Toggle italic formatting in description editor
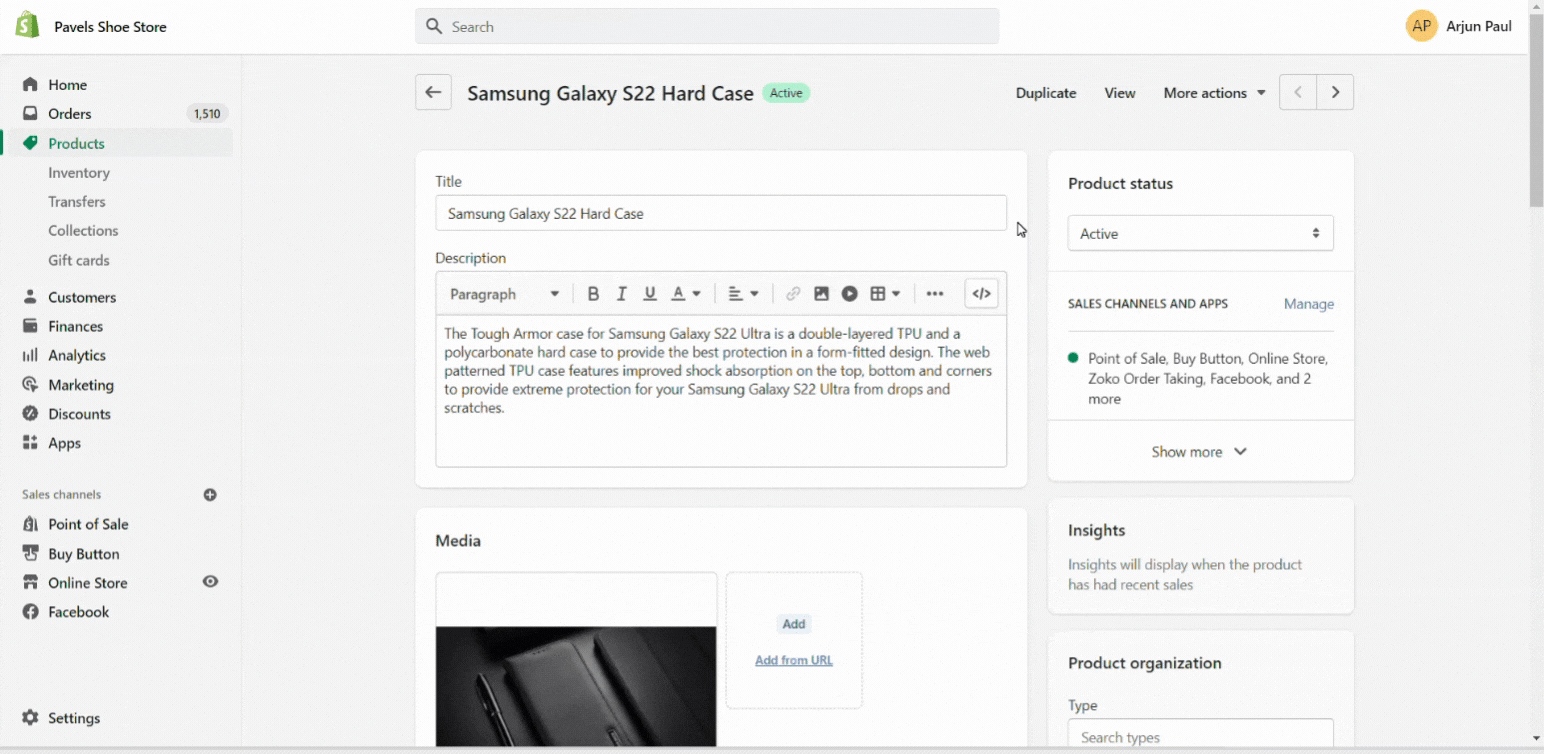Screen dimensions: 1544x754 pos(621,293)
